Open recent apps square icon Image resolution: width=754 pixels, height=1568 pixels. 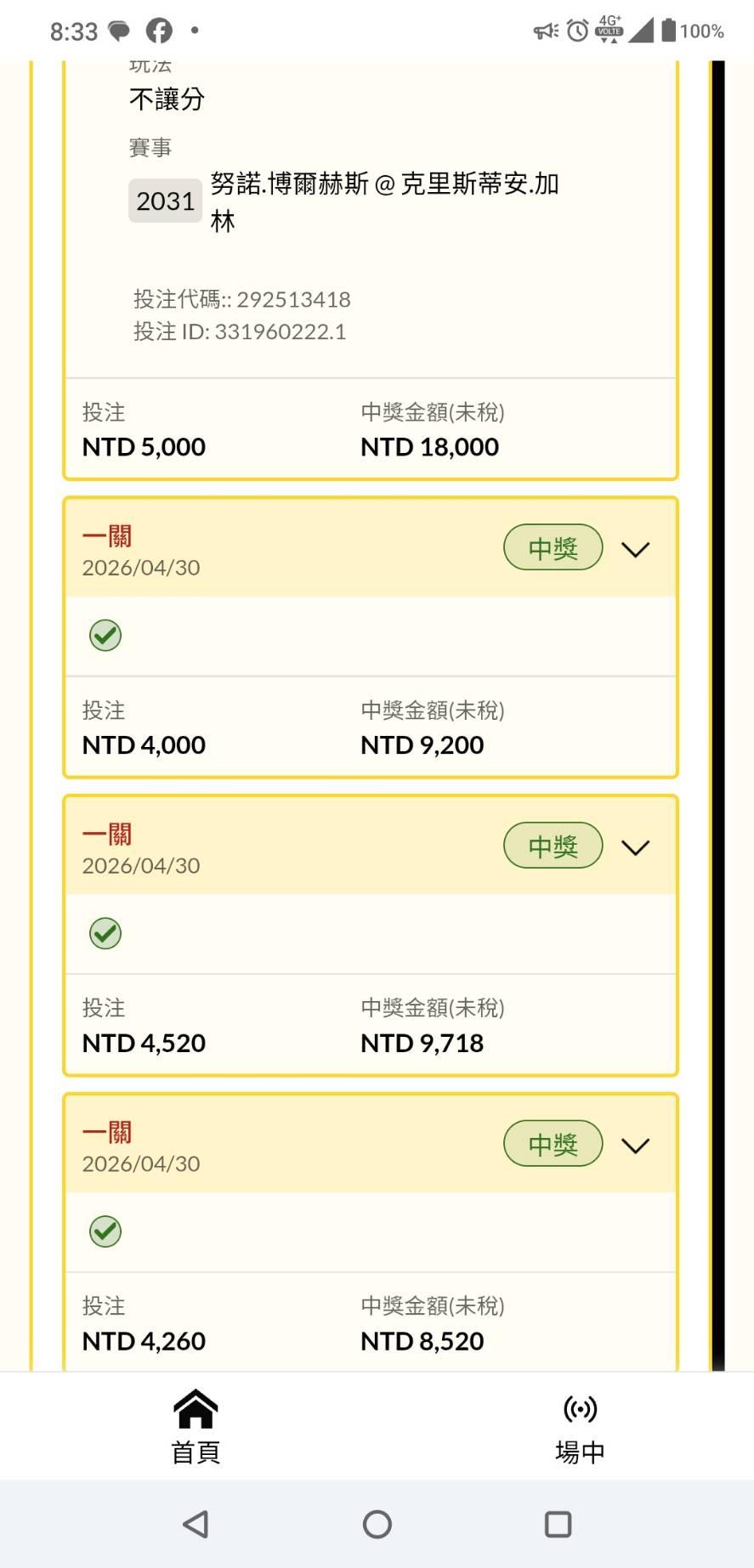click(x=558, y=1524)
